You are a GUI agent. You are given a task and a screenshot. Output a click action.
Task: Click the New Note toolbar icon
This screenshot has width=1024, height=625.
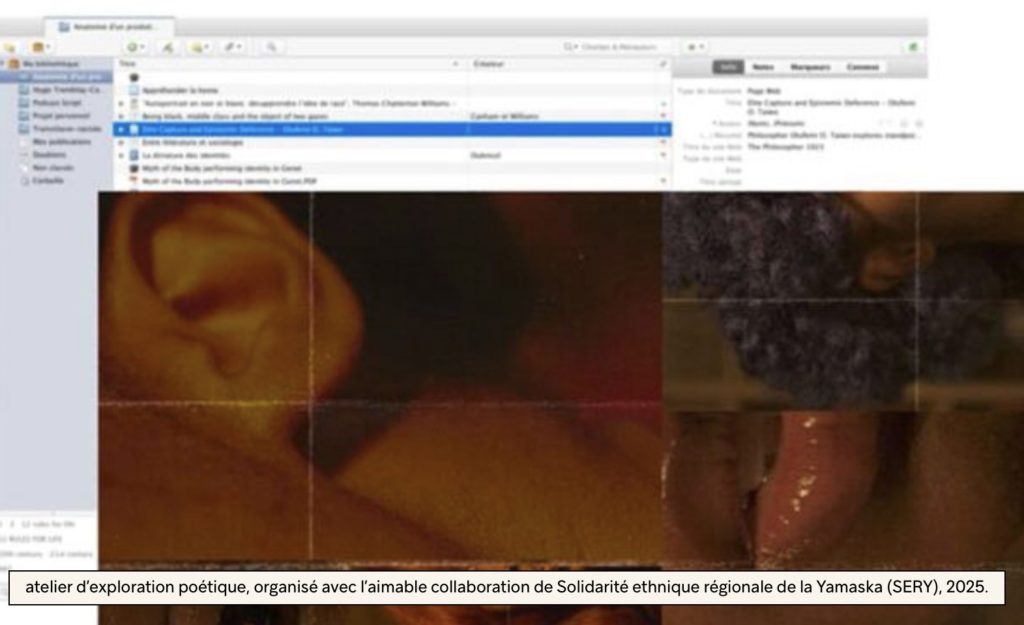pyautogui.click(x=199, y=47)
